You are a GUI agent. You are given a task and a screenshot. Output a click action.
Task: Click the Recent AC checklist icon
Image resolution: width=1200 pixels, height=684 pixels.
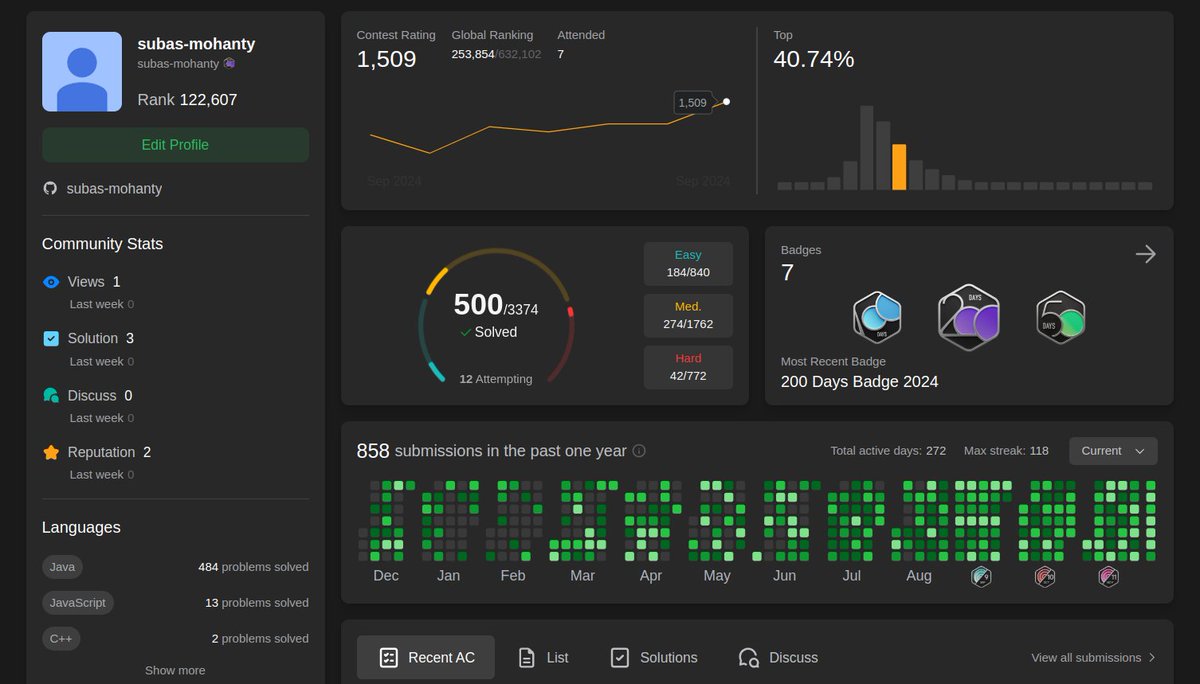point(389,657)
